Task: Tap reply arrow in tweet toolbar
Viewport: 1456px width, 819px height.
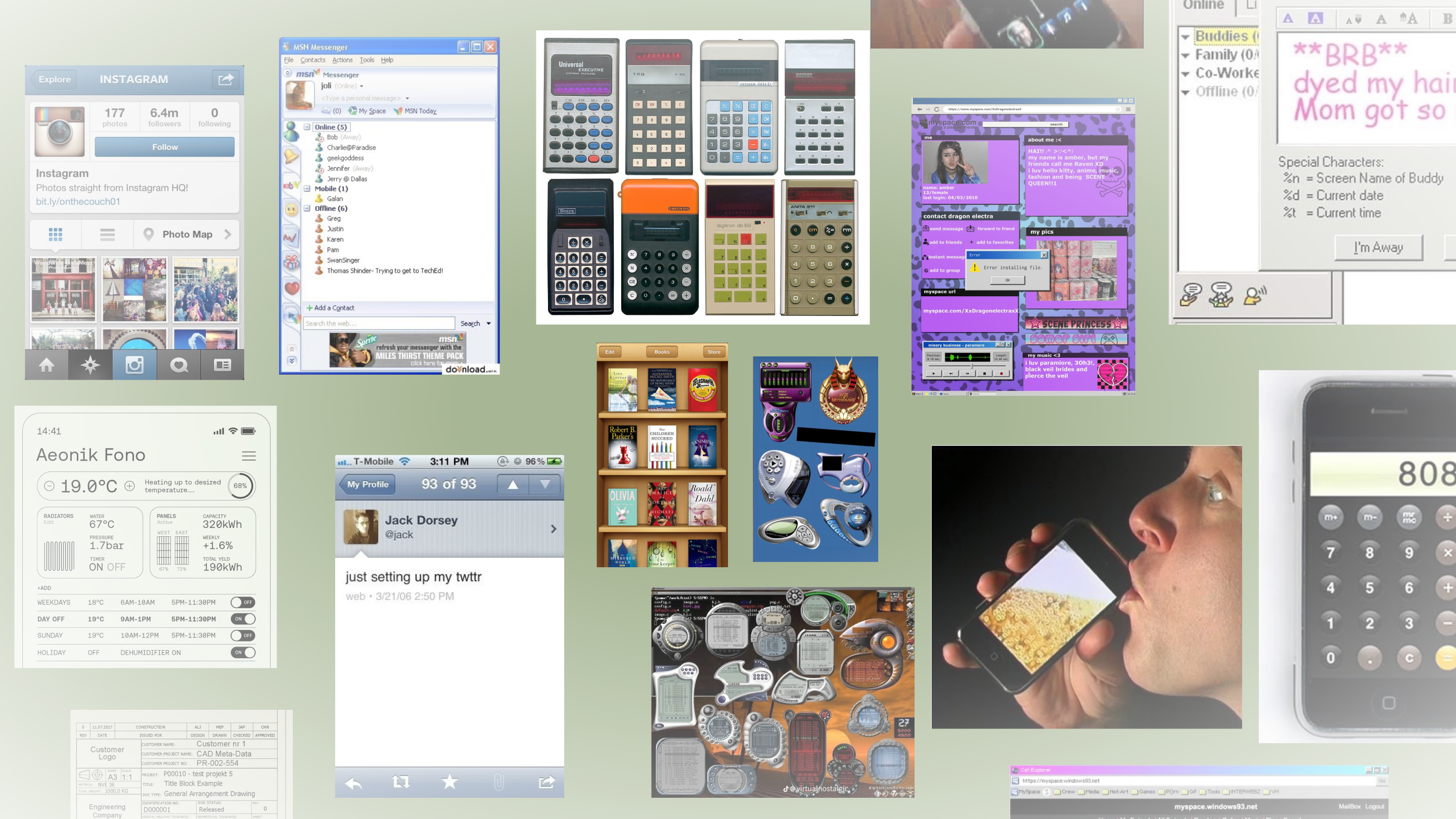Action: (353, 783)
